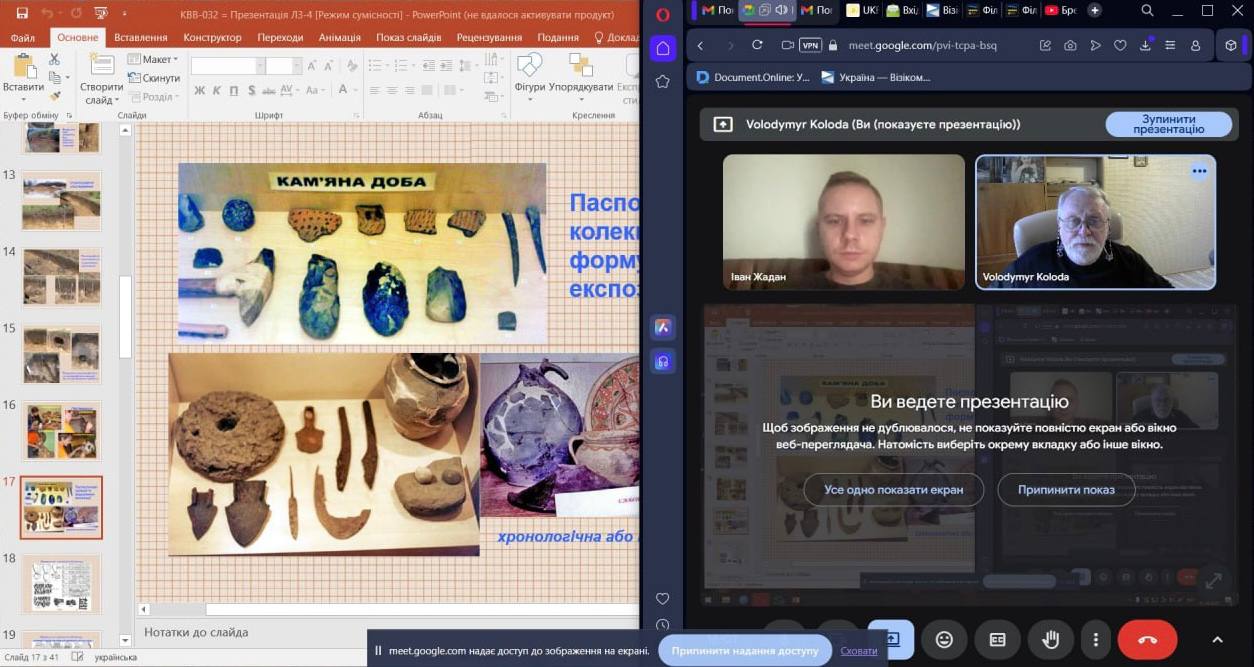Click the Save icon in PowerPoint
This screenshot has height=667, width=1254.
22,12
